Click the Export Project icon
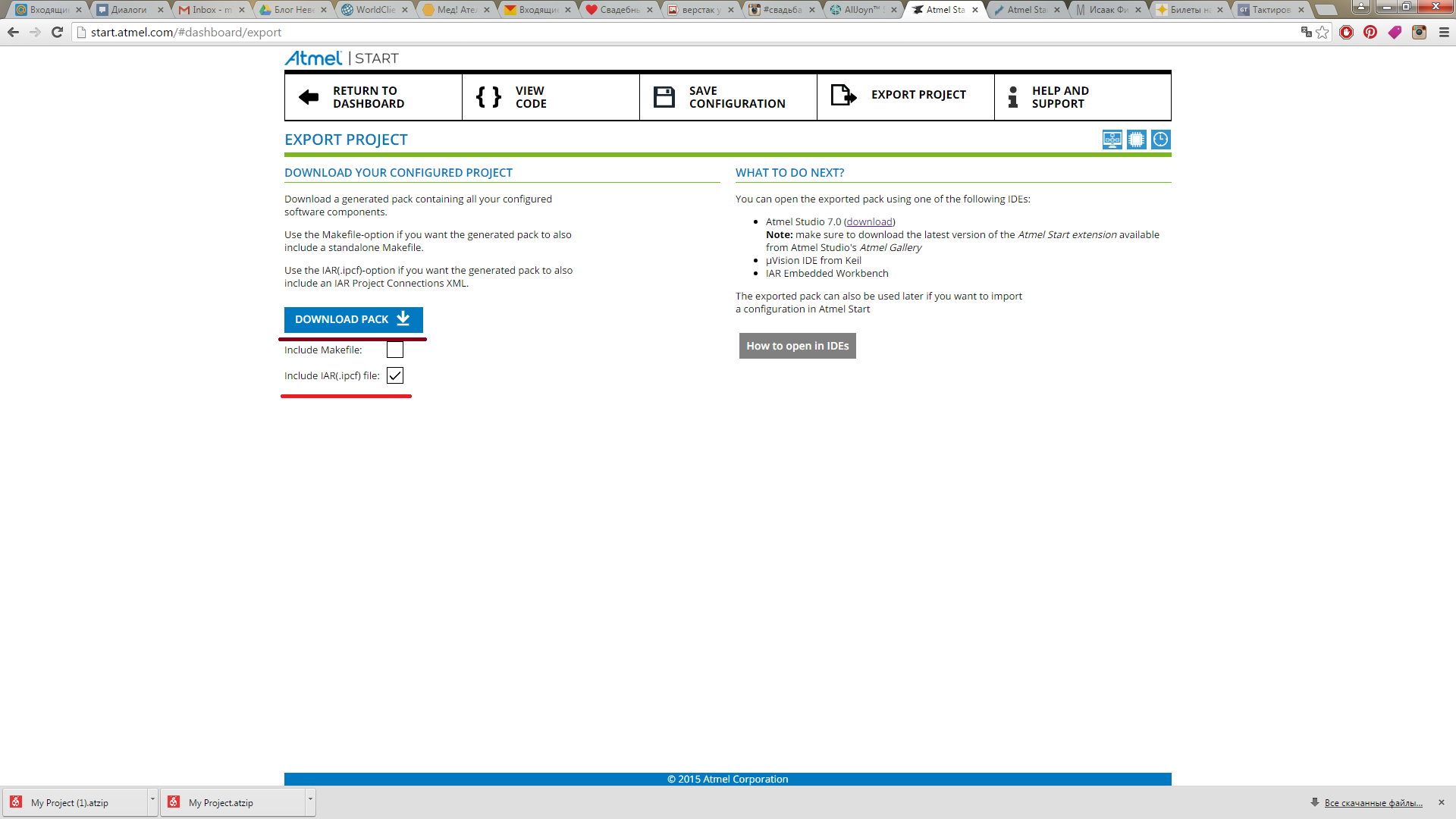The width and height of the screenshot is (1456, 819). (843, 96)
